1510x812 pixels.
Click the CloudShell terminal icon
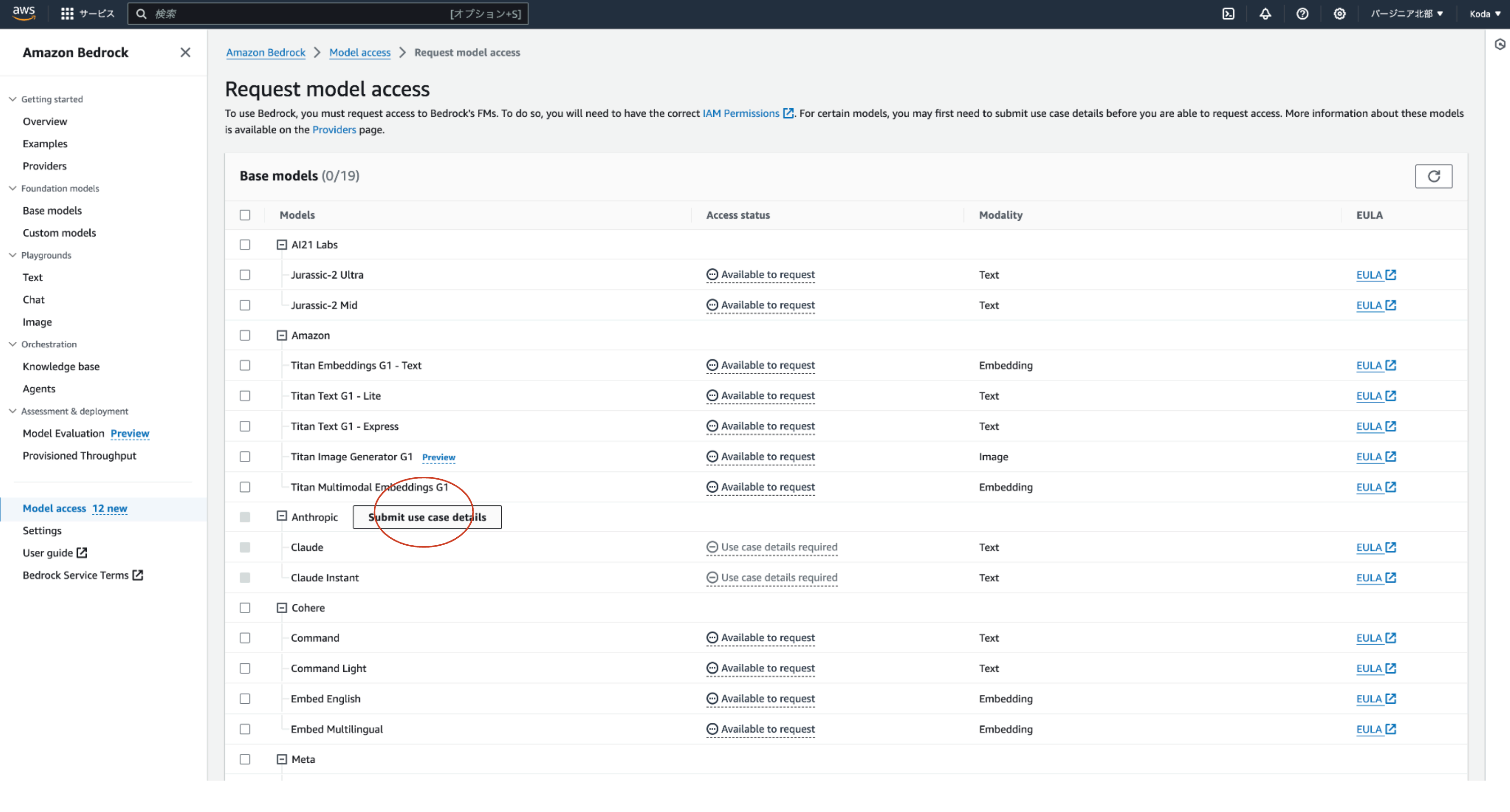[1229, 14]
